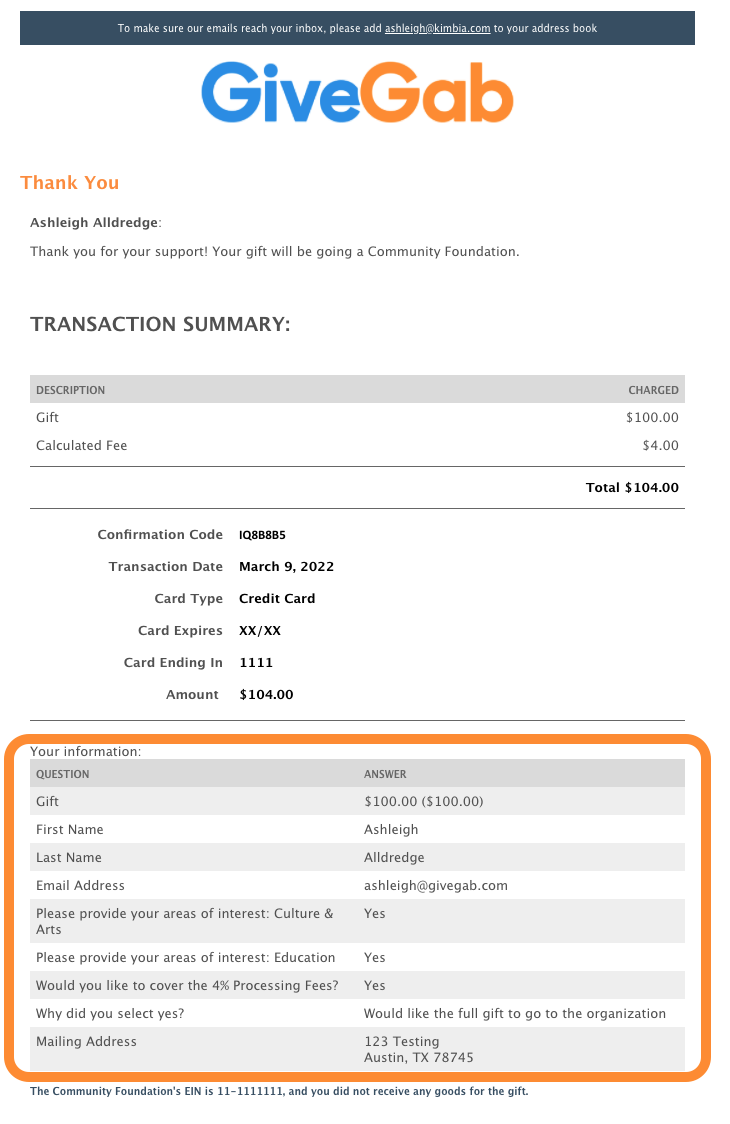This screenshot has height=1124, width=730.
Task: Click the CHARGED column header
Action: click(653, 390)
